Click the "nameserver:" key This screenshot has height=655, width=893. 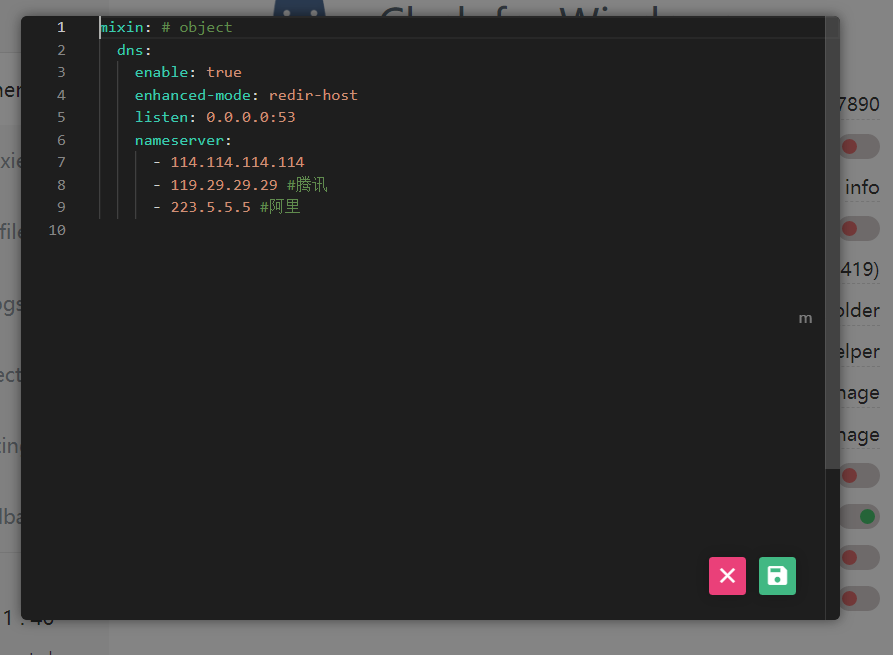click(x=183, y=140)
